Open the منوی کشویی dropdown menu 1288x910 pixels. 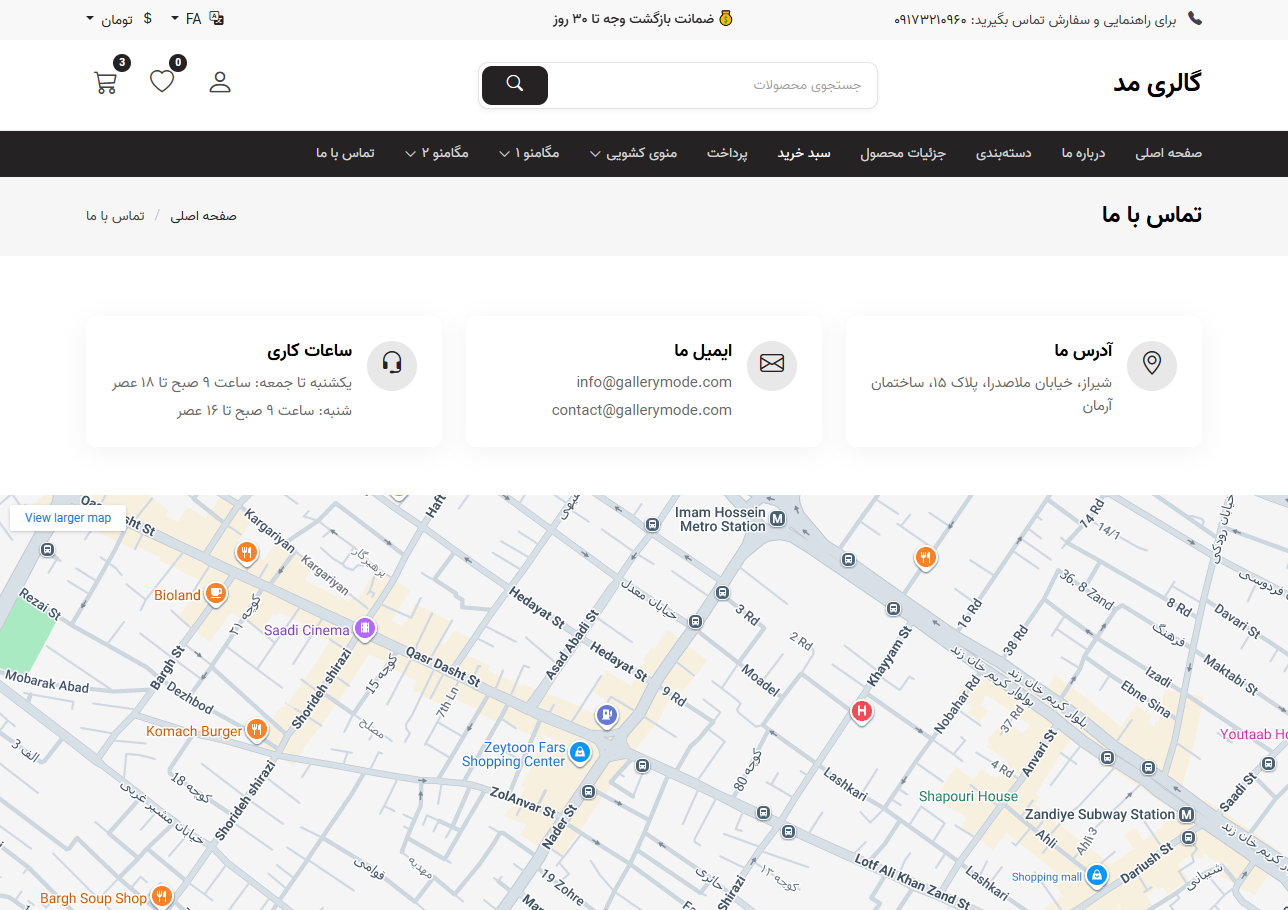click(632, 153)
